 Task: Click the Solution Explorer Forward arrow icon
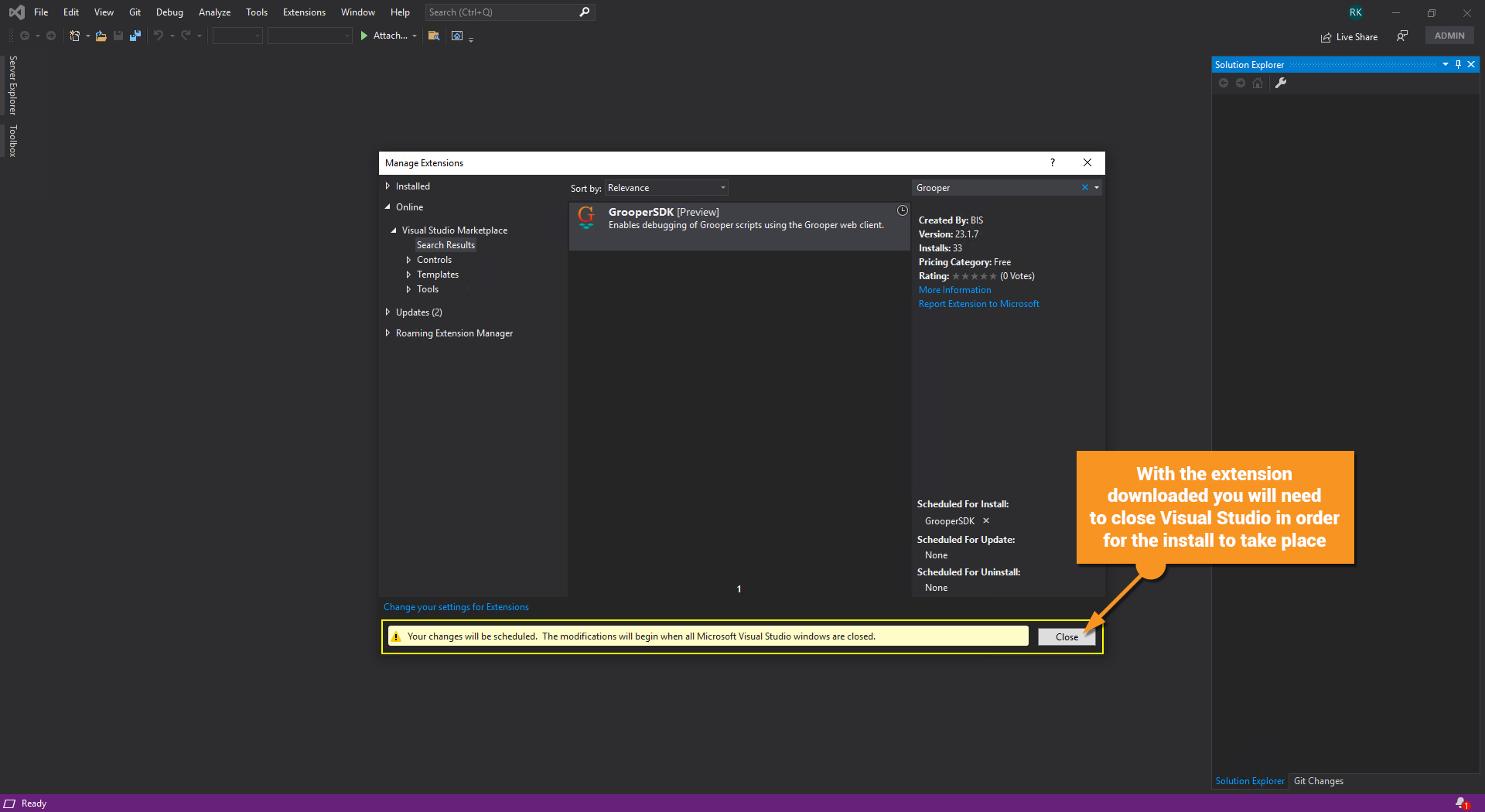point(1241,83)
